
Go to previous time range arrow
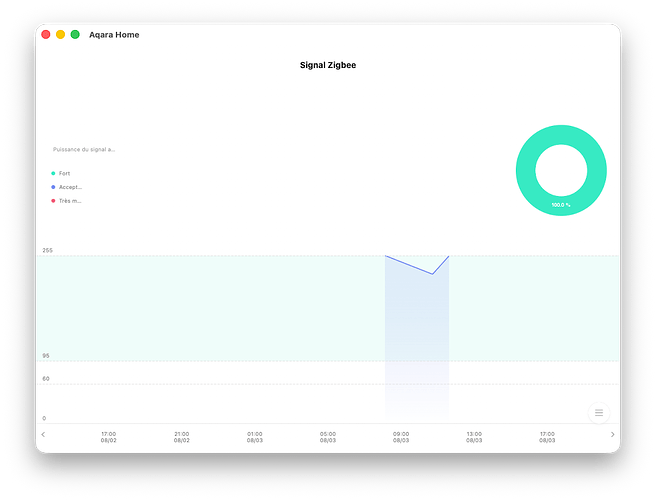click(x=43, y=434)
